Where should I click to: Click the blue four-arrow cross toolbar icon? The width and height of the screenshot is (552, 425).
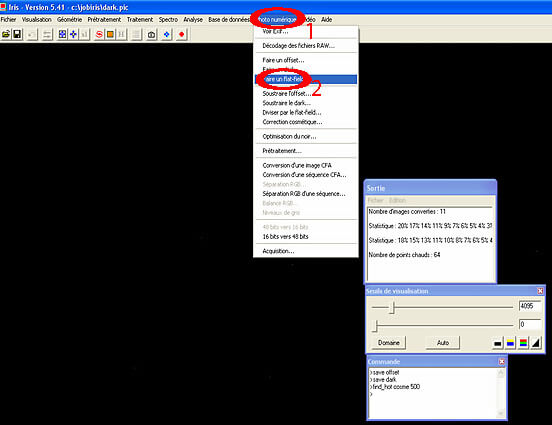pos(73,35)
